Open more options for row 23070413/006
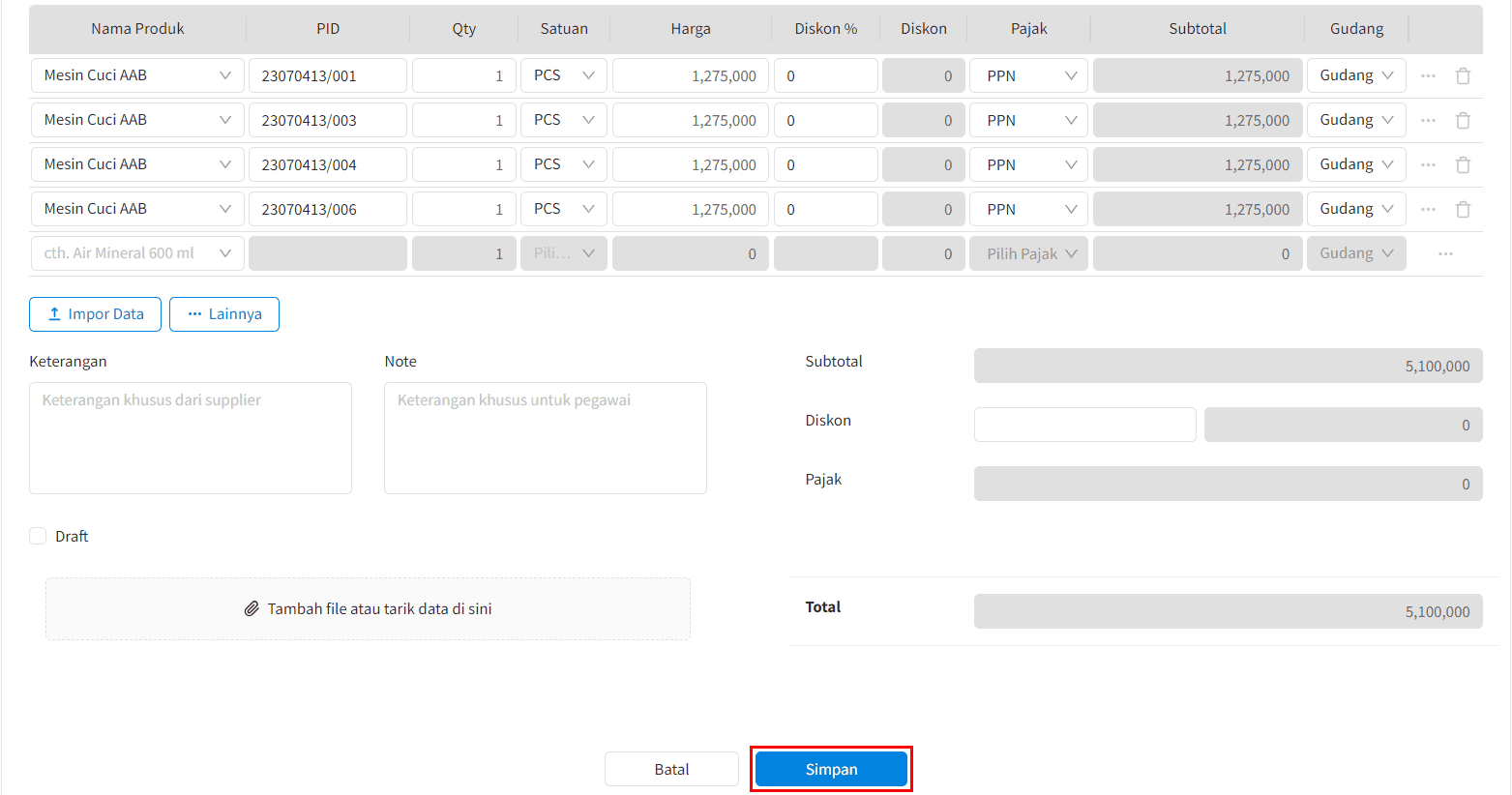 click(1428, 209)
